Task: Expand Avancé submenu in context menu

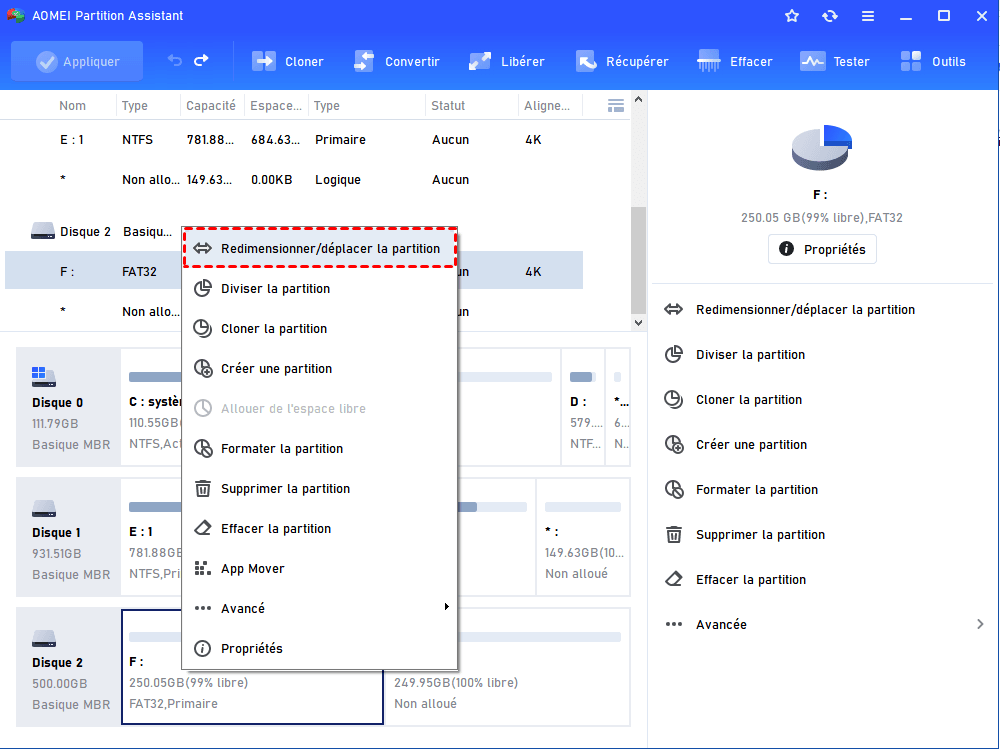Action: (320, 608)
